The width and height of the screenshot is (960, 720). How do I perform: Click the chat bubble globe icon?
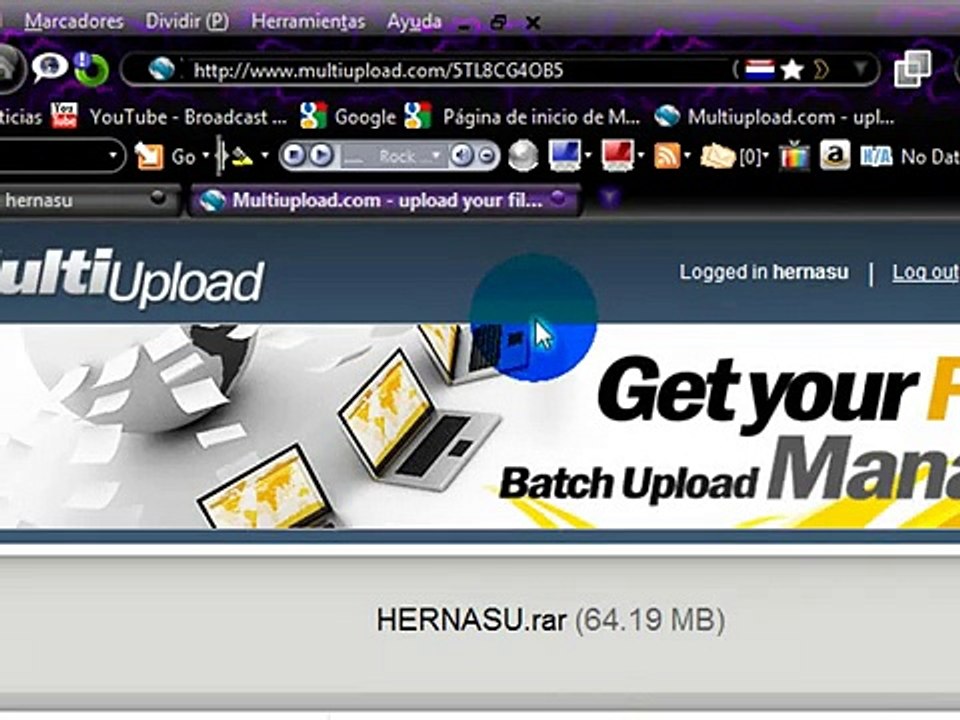pos(50,67)
